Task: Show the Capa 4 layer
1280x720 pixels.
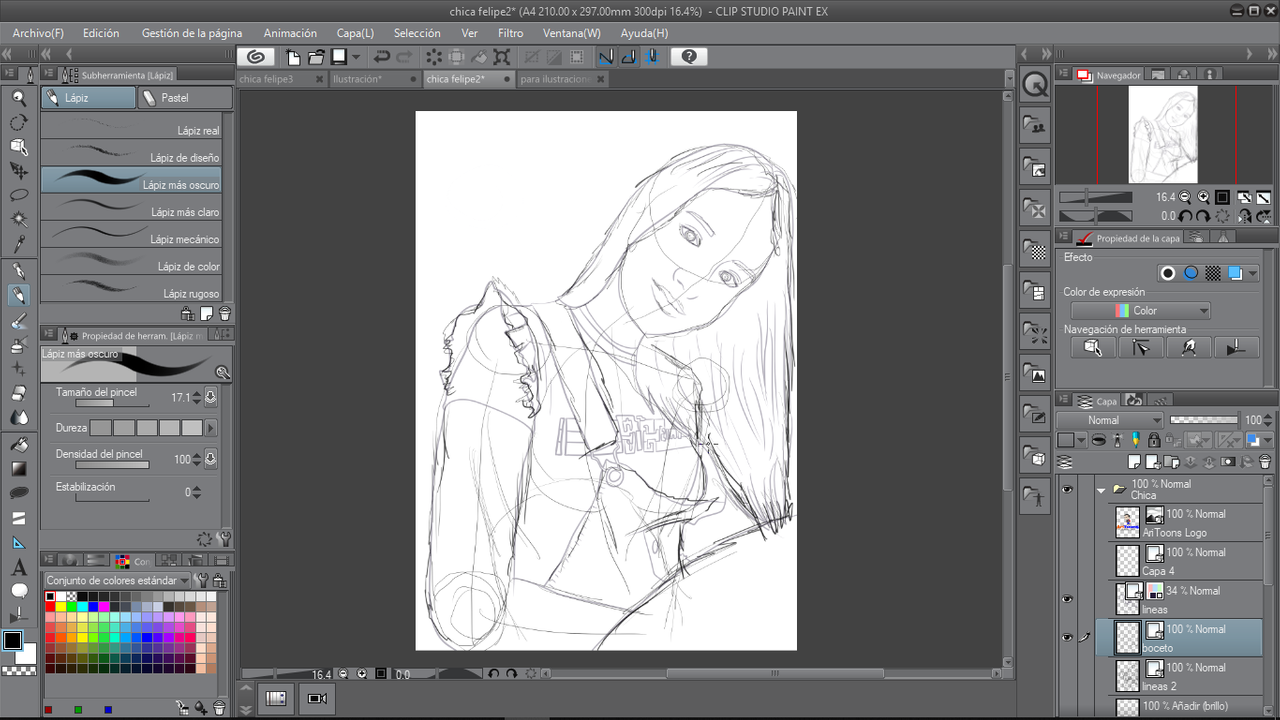Action: 1067,560
